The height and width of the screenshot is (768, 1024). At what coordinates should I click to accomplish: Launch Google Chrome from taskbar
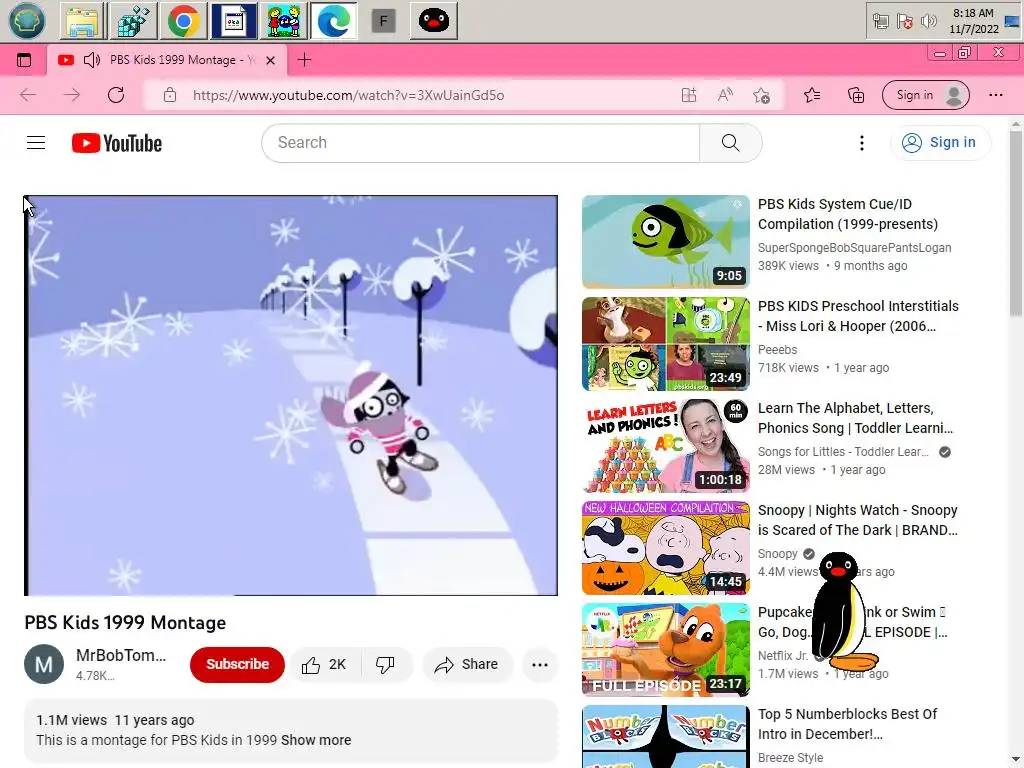pyautogui.click(x=184, y=21)
